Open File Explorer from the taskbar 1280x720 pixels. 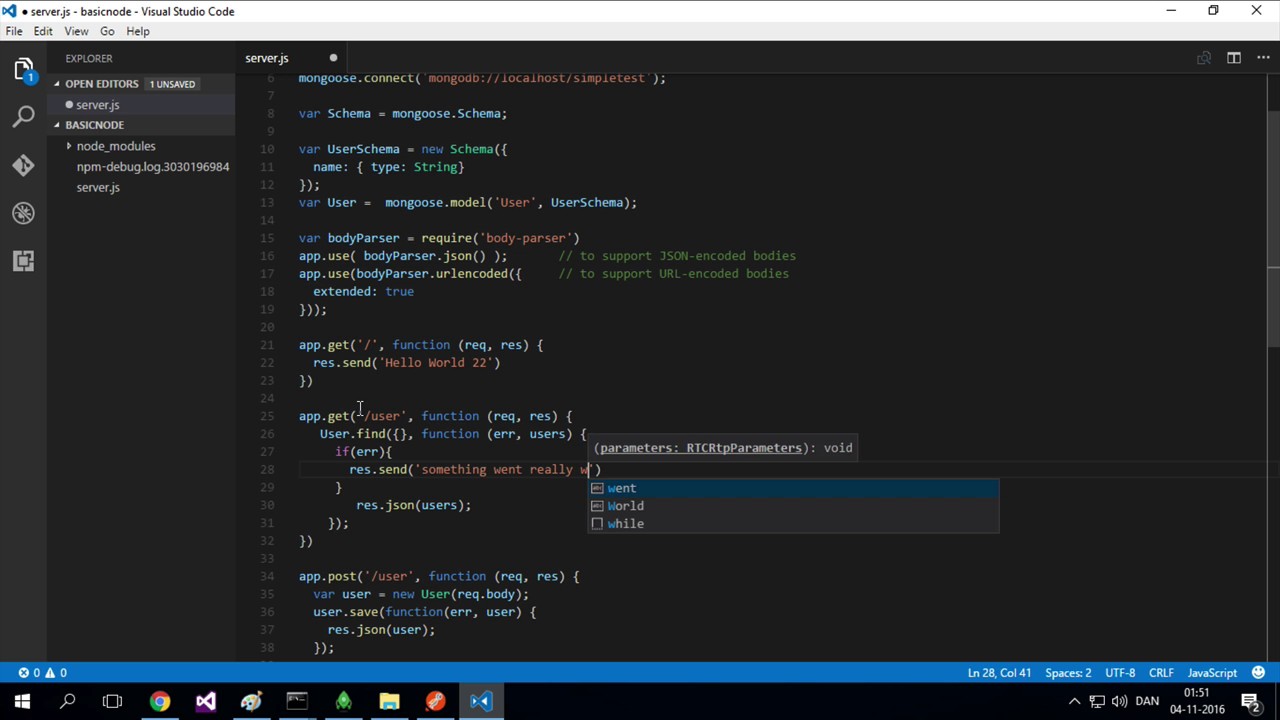(389, 702)
